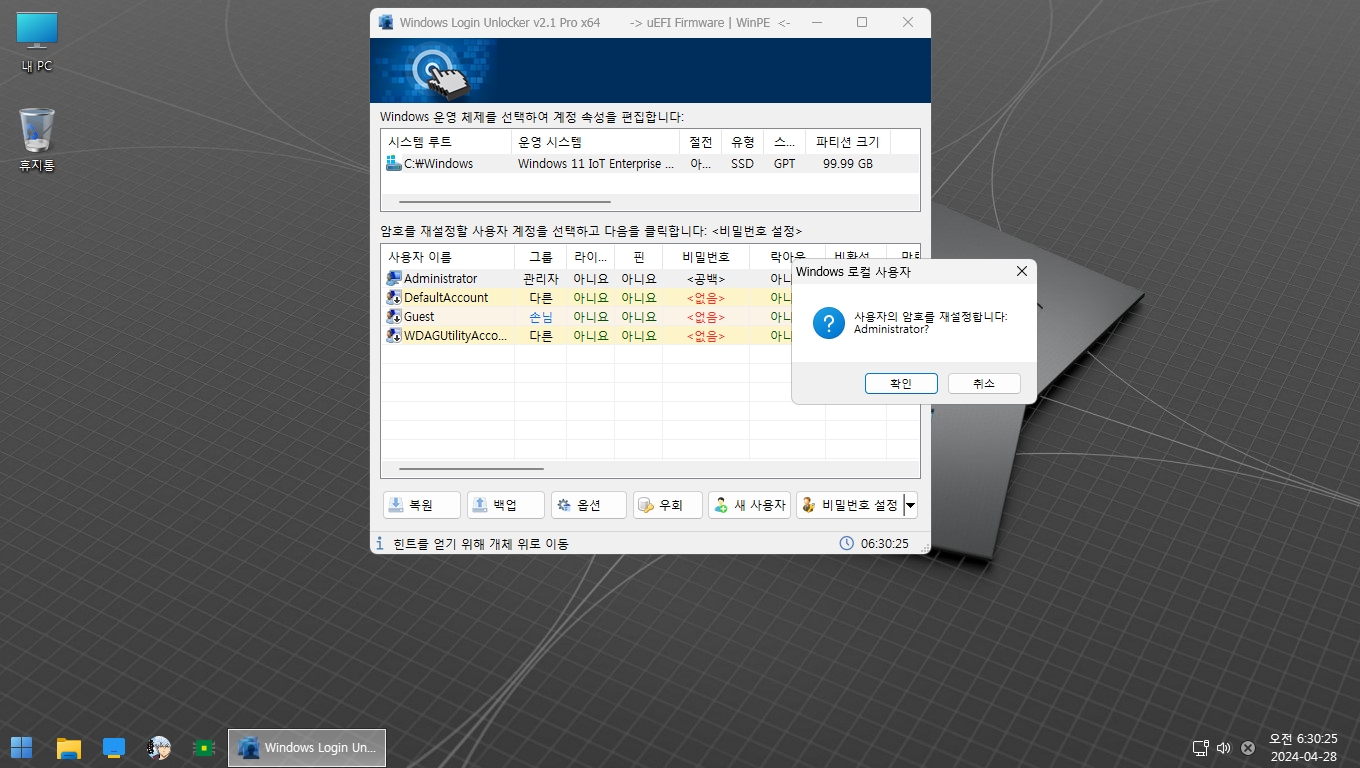Open File Explorer from taskbar

[68, 747]
